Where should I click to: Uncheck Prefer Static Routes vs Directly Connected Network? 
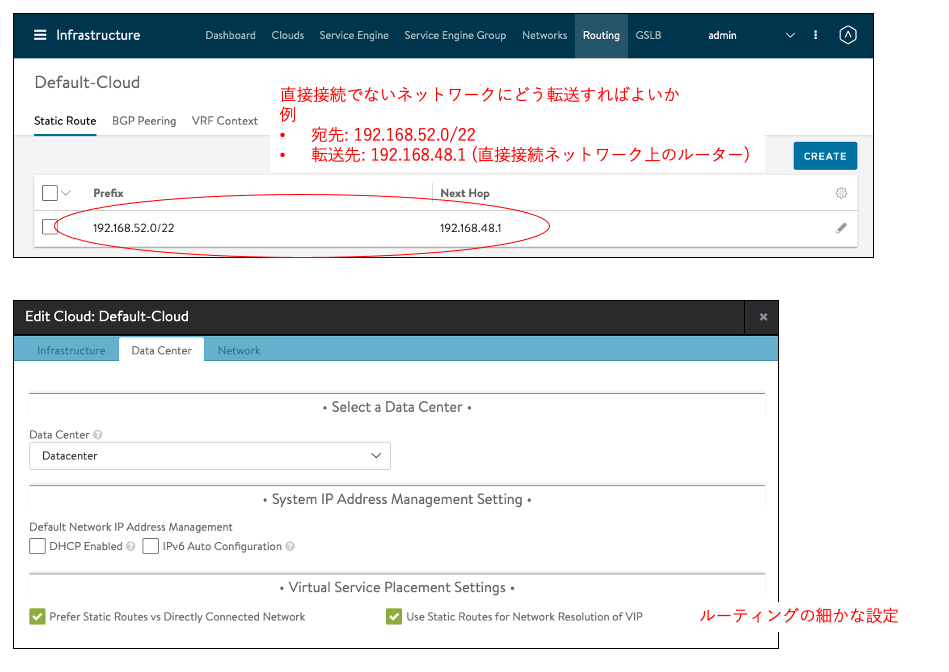(38, 616)
